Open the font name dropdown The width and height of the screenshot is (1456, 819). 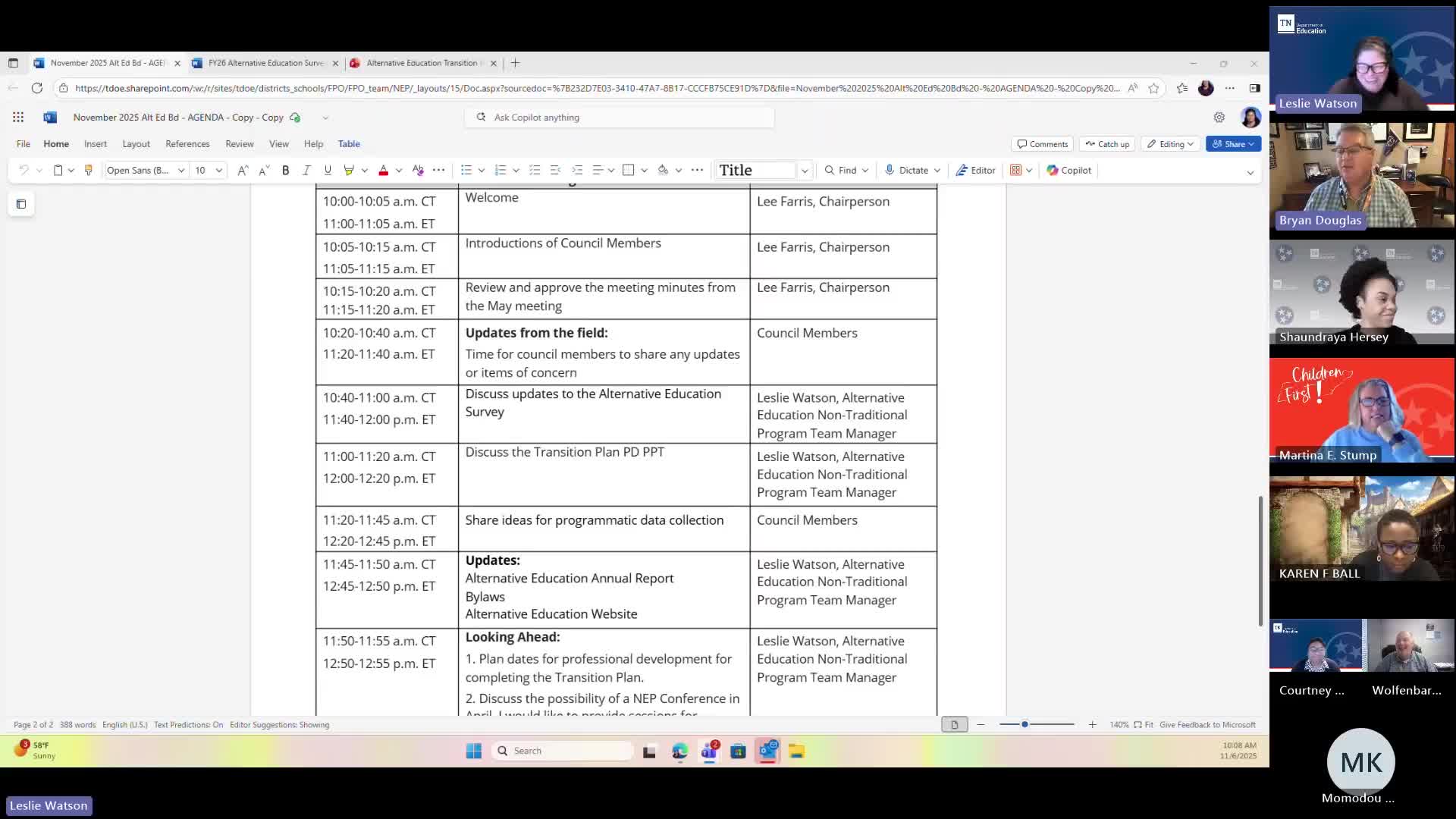click(181, 170)
